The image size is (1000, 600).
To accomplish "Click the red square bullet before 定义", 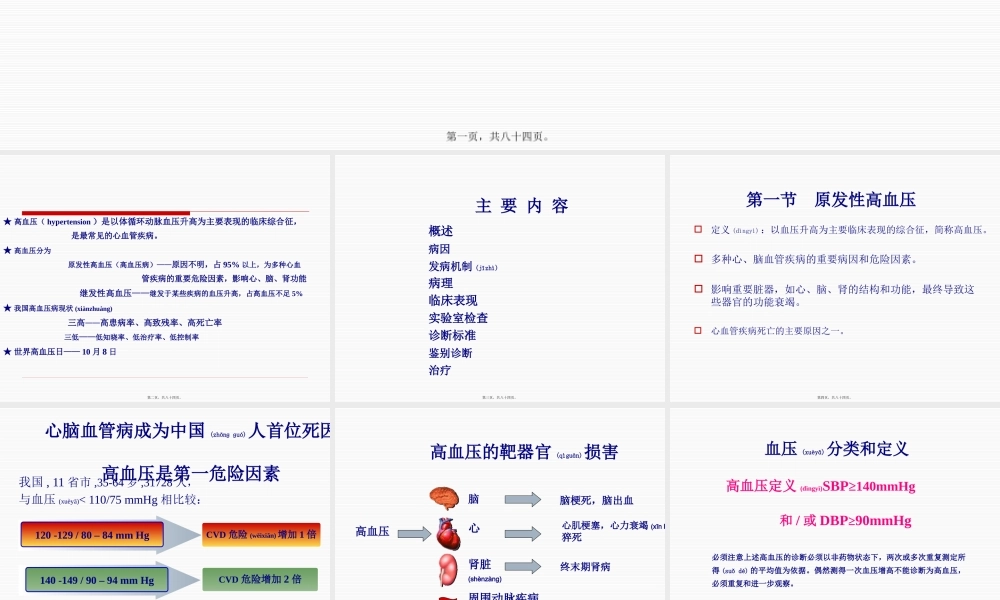I will pos(697,228).
